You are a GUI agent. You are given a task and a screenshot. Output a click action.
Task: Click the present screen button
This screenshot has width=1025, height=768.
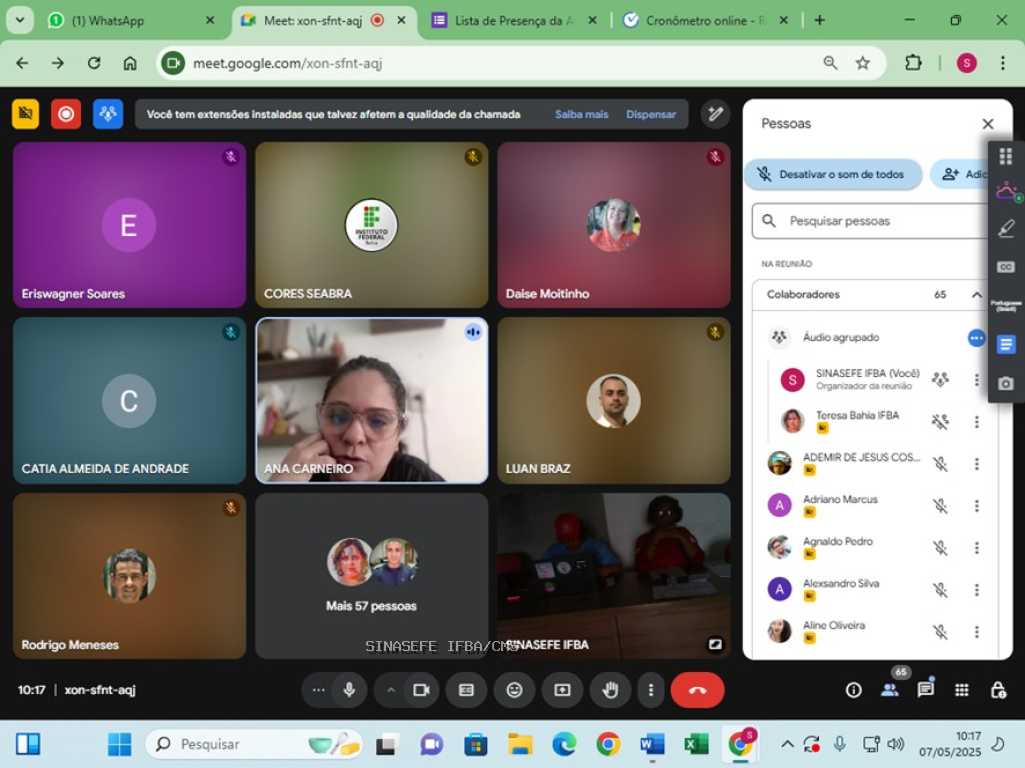pos(562,690)
